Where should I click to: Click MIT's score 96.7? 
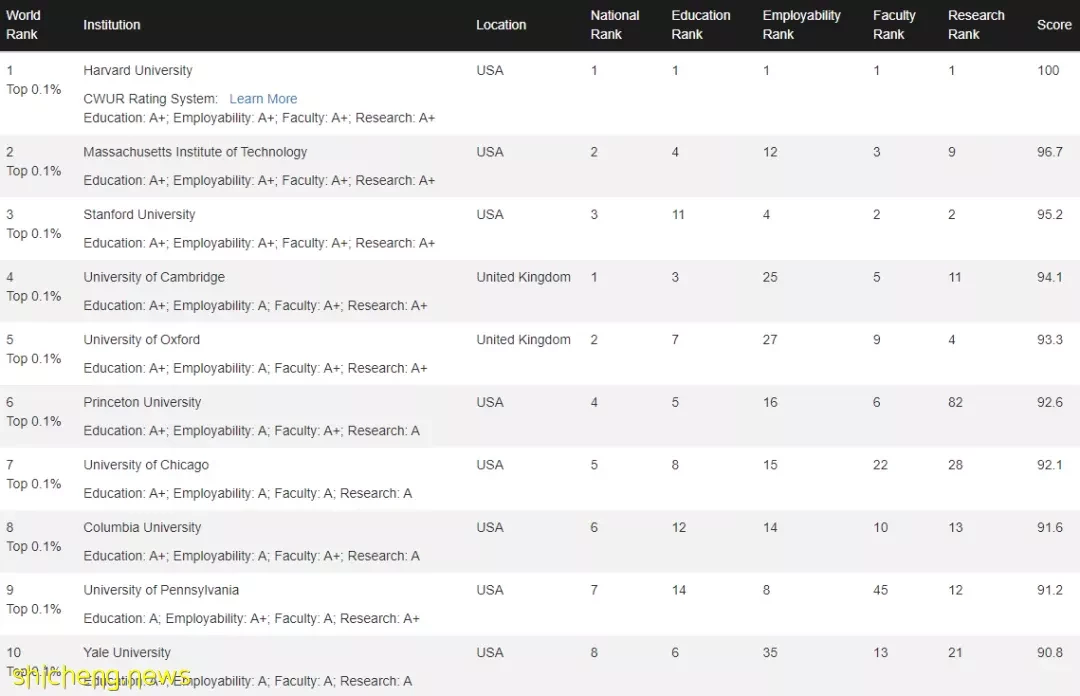[x=1050, y=152]
